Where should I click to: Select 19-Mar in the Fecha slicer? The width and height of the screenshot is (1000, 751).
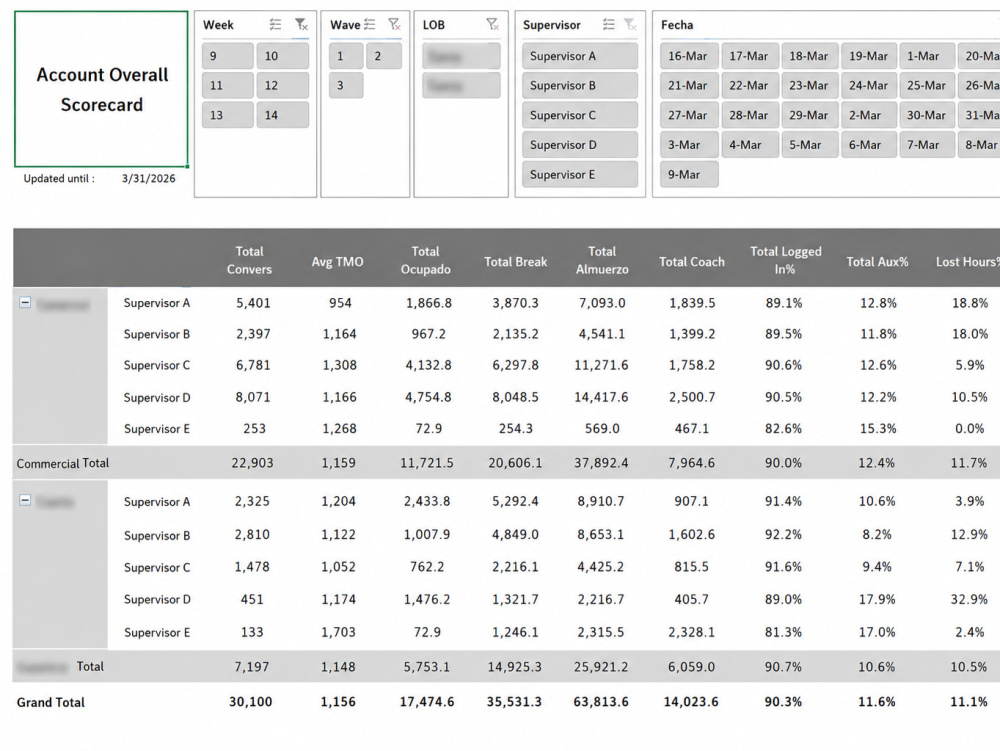click(x=869, y=56)
